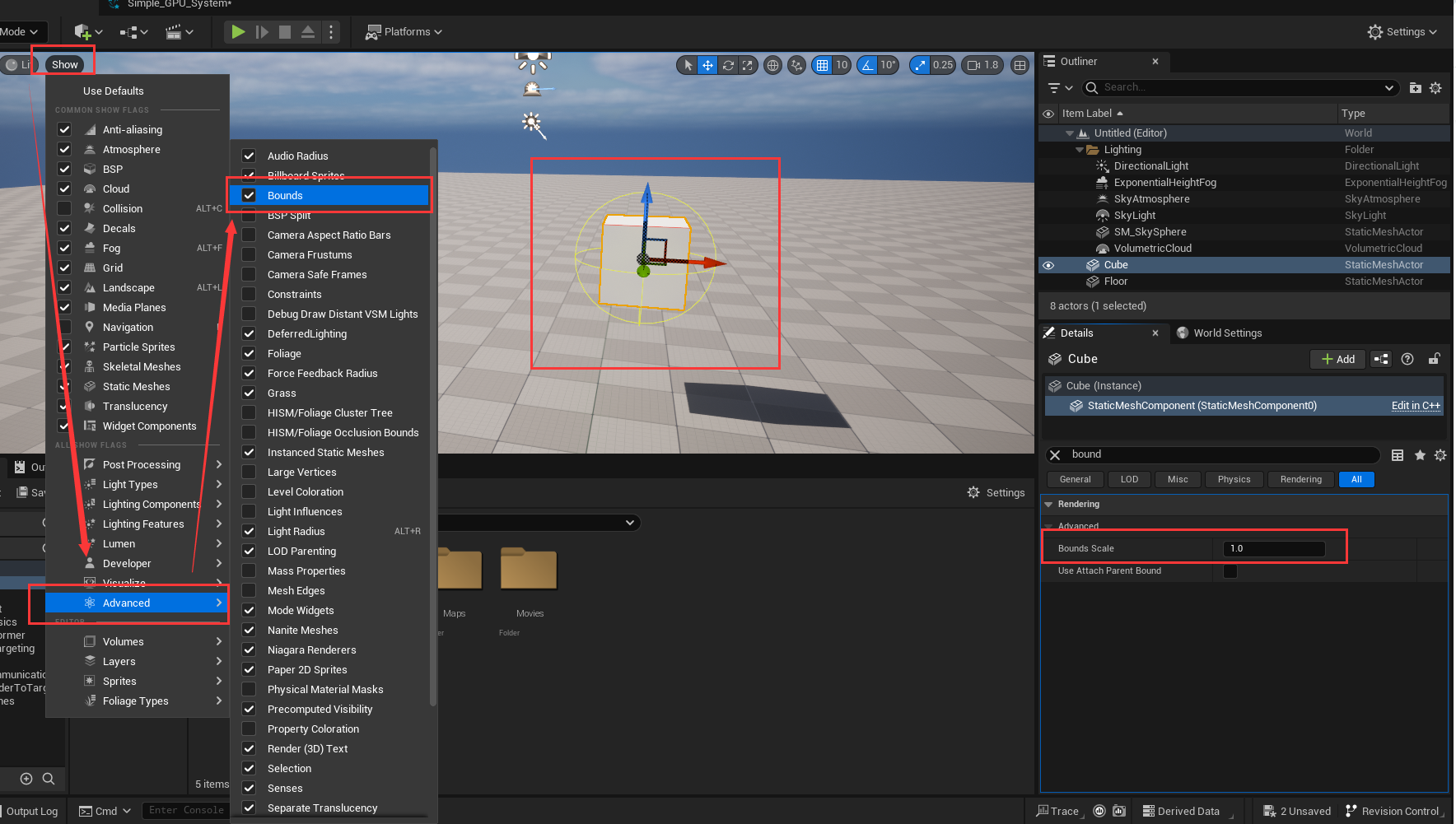
Task: Enable Use Attach Parent Bound checkbox
Action: (x=1230, y=571)
